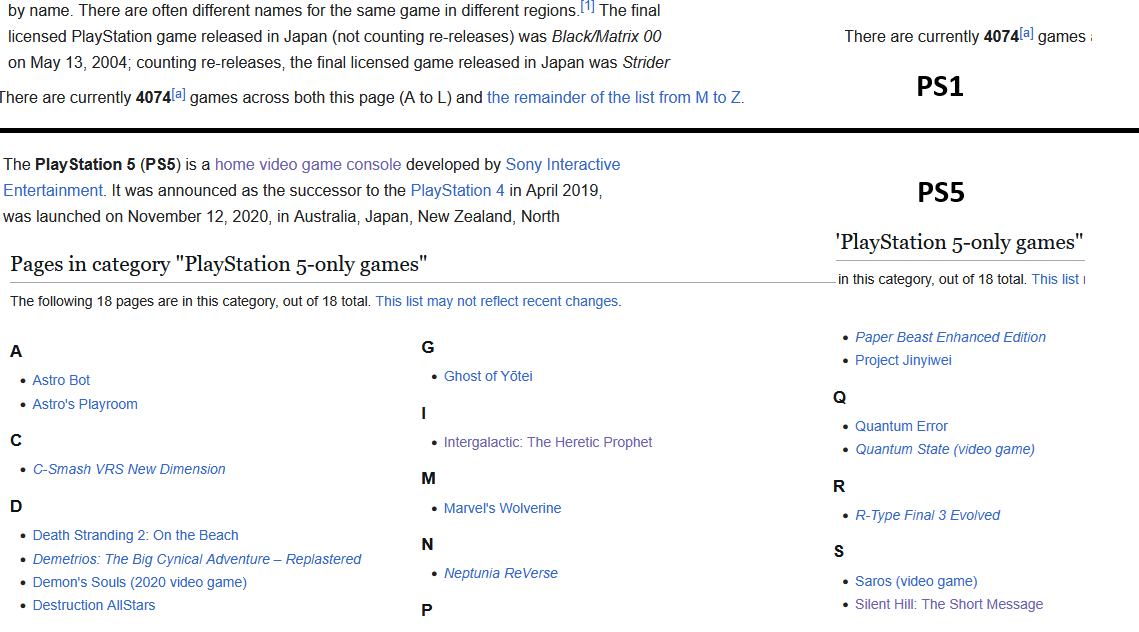Open the Neptunia ReVerse link
The height and width of the screenshot is (632, 1139).
(500, 573)
